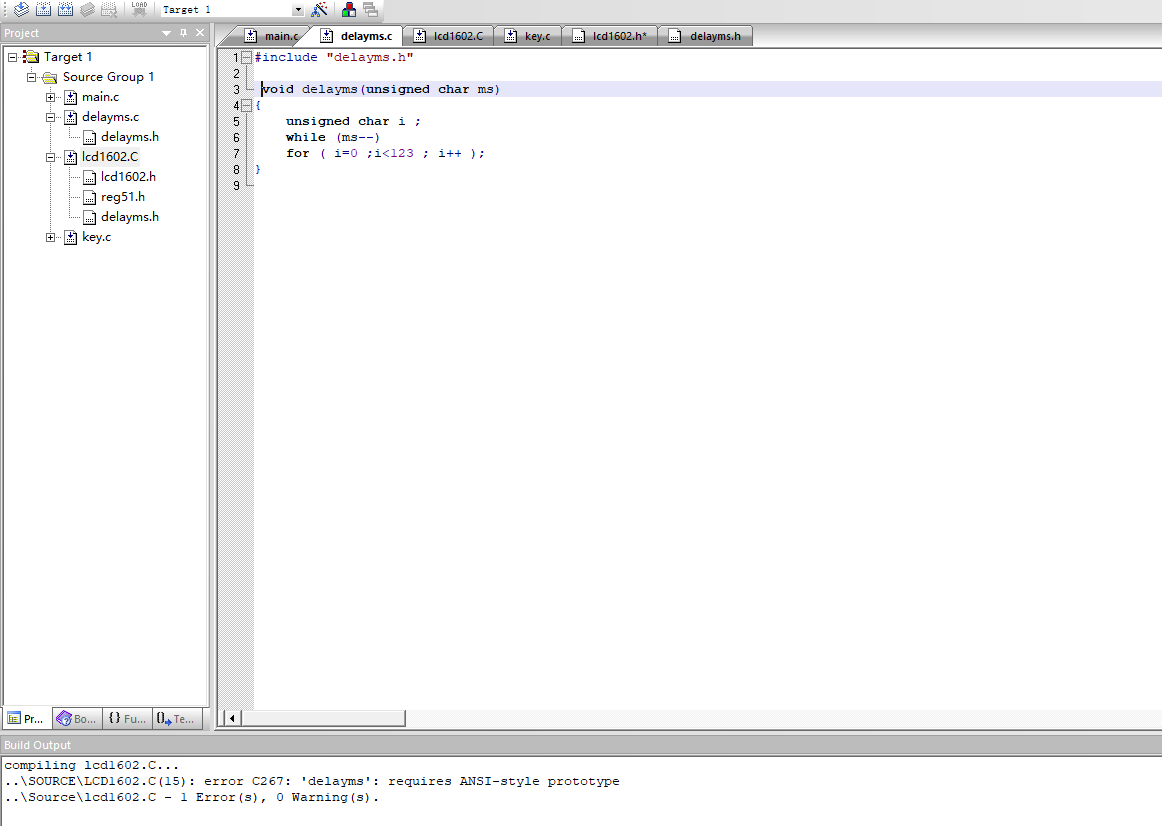Open Options for Target wand icon
The image size is (1162, 826).
[320, 10]
